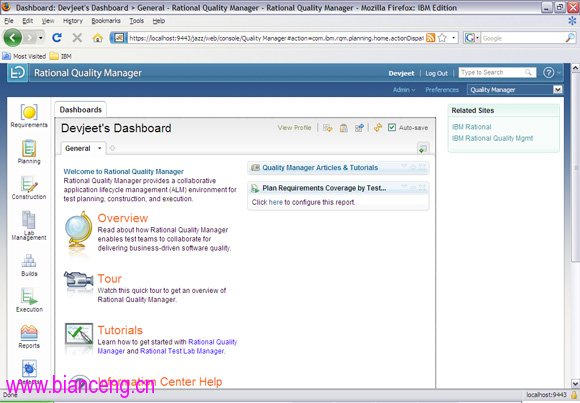Image resolution: width=580 pixels, height=403 pixels.
Task: Open the View menu
Action: point(48,21)
